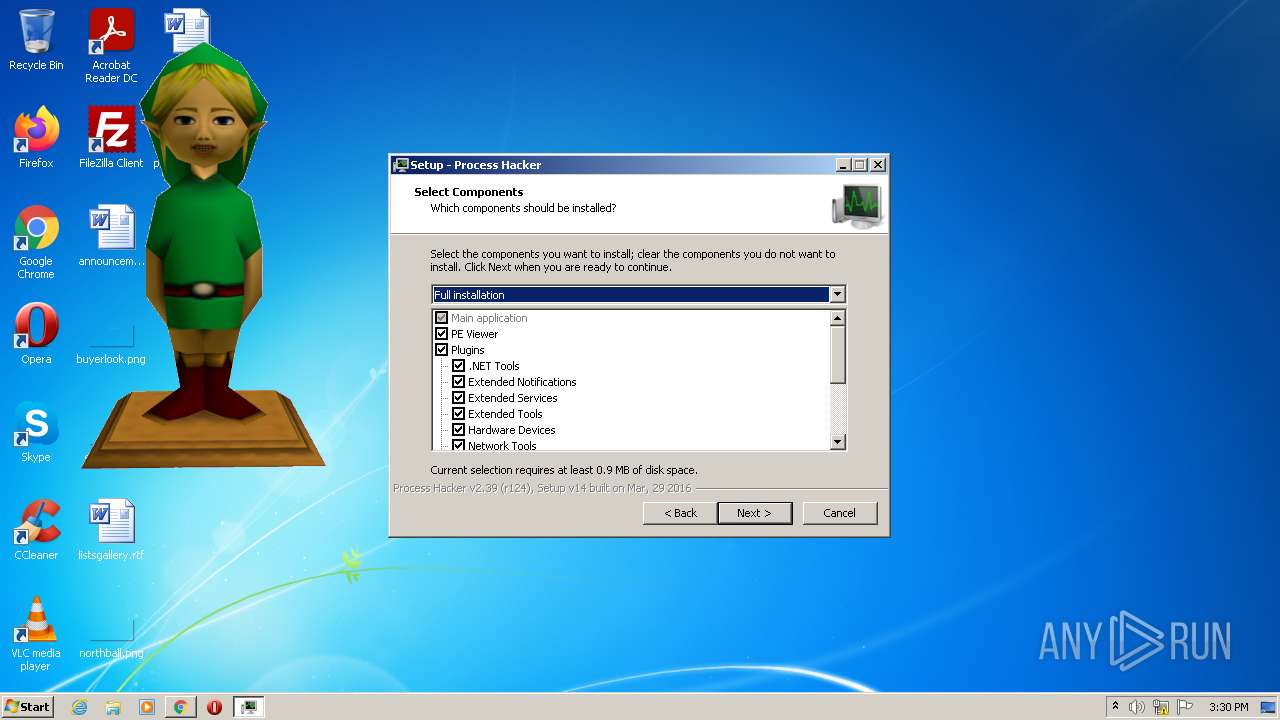This screenshot has height=720, width=1280.
Task: Open Skype desktop shortcut
Action: (x=36, y=432)
